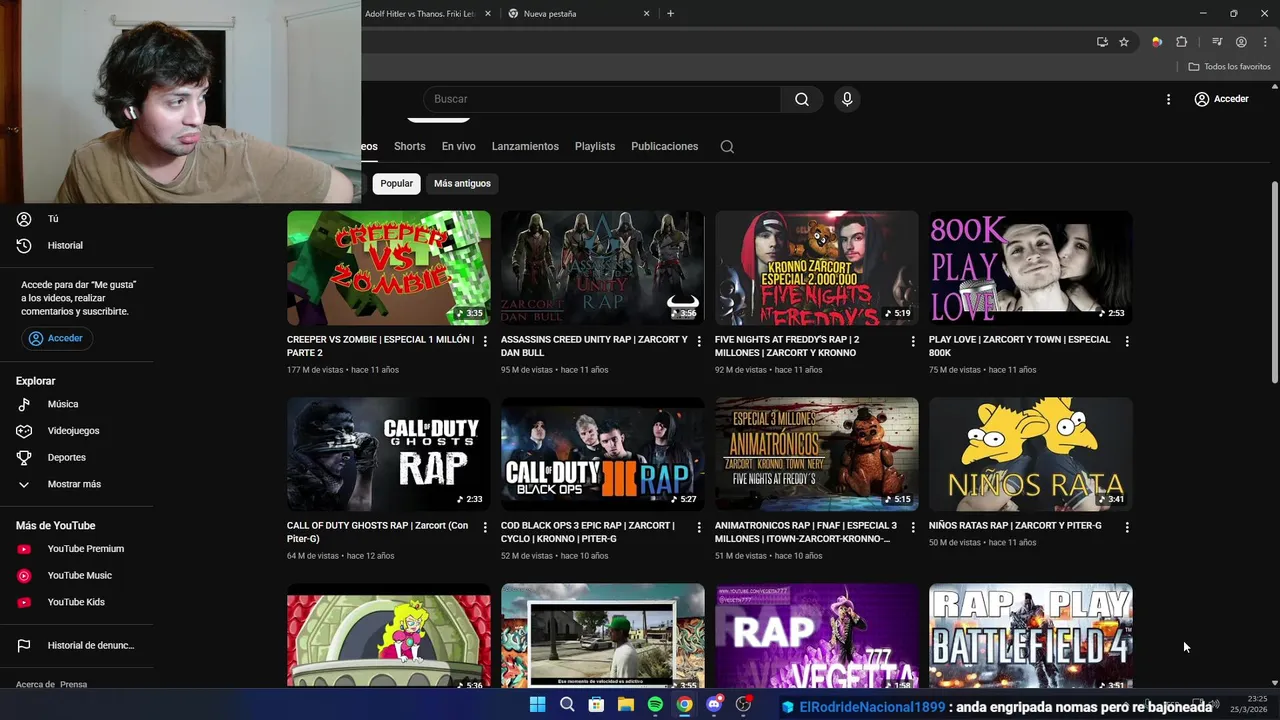The image size is (1280, 720).
Task: Open more options for FIVE NIGHTS AT FREDDY'S RAP
Action: 913,341
